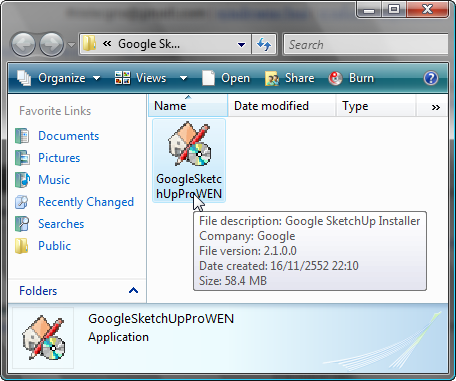Sort by the Name column header
The image size is (456, 381).
[x=188, y=106]
